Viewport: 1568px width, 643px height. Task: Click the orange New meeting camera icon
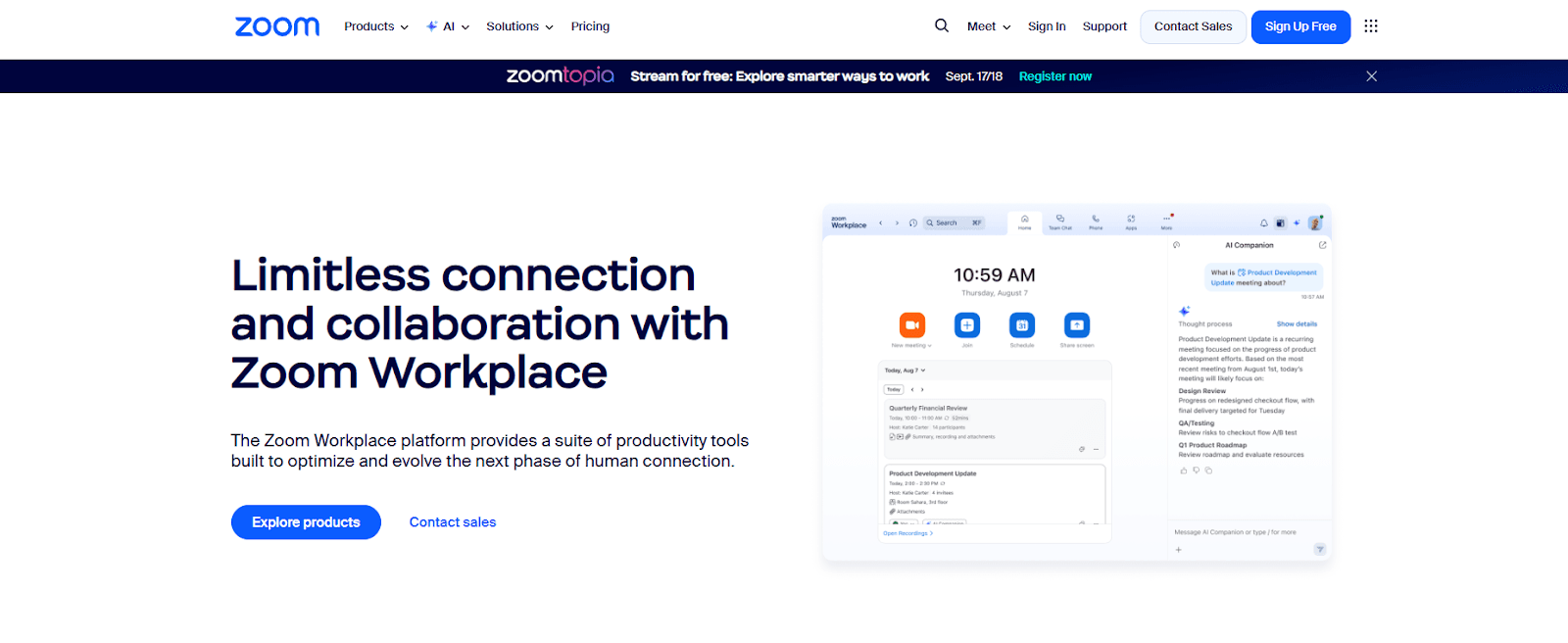pos(911,324)
